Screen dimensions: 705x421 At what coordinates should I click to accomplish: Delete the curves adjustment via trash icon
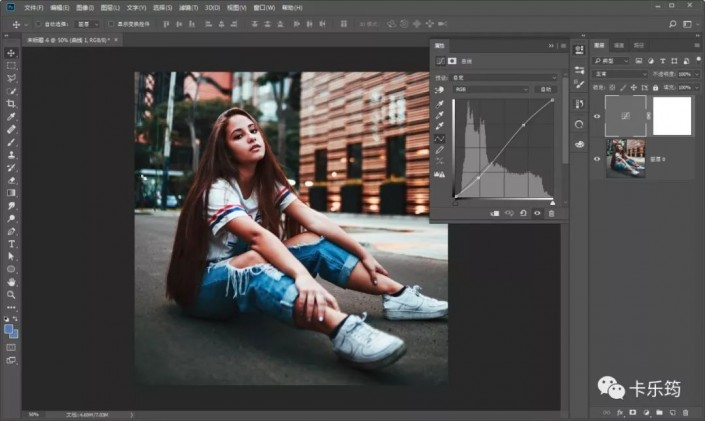[x=551, y=213]
